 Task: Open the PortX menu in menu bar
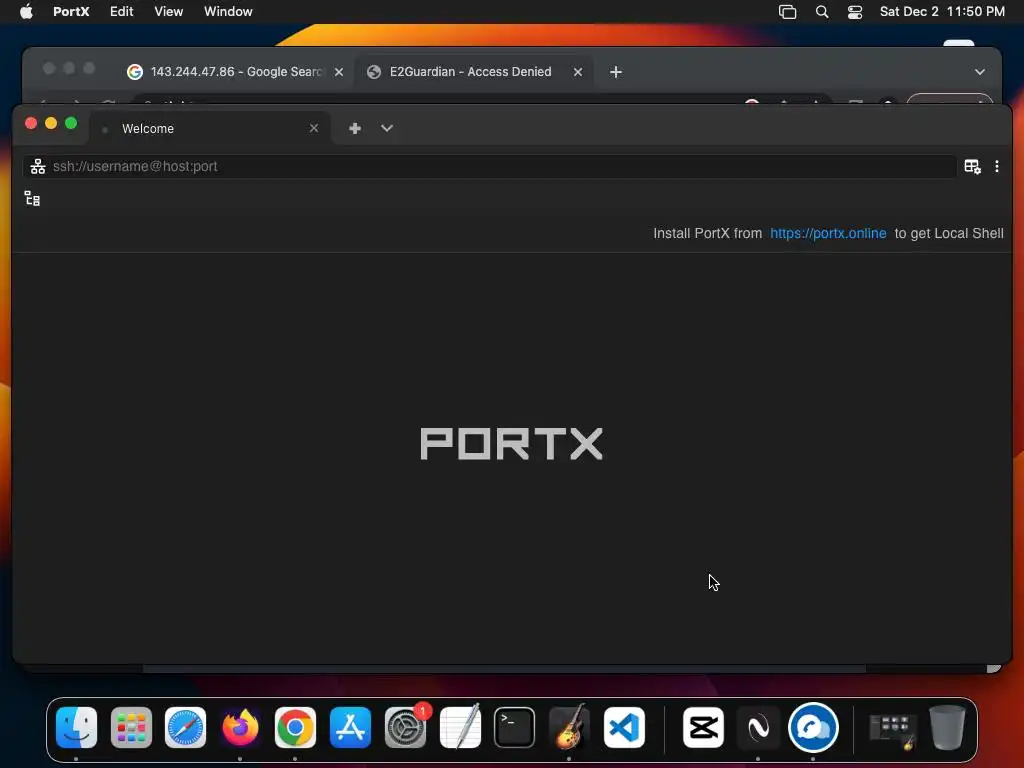tap(71, 12)
